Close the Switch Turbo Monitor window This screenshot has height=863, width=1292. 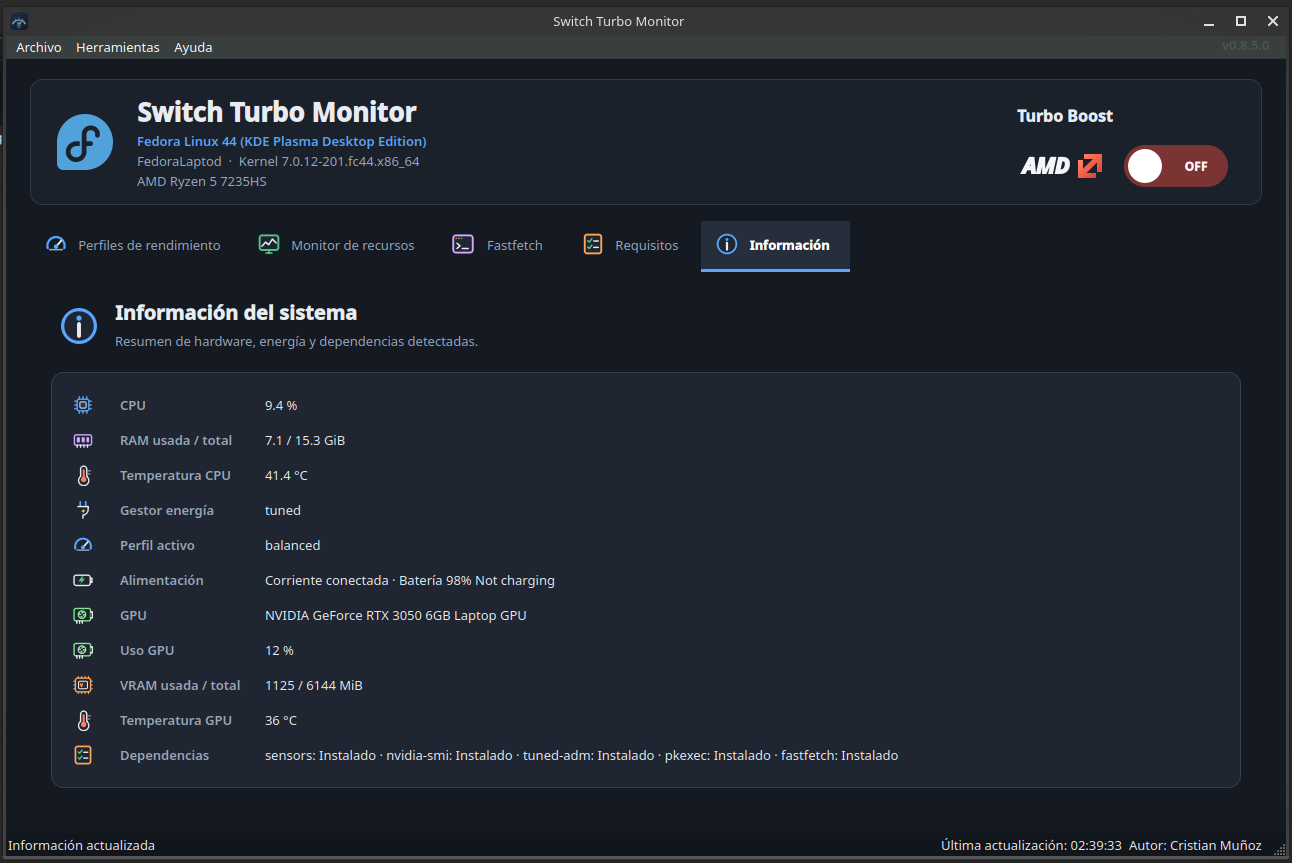[x=1272, y=21]
